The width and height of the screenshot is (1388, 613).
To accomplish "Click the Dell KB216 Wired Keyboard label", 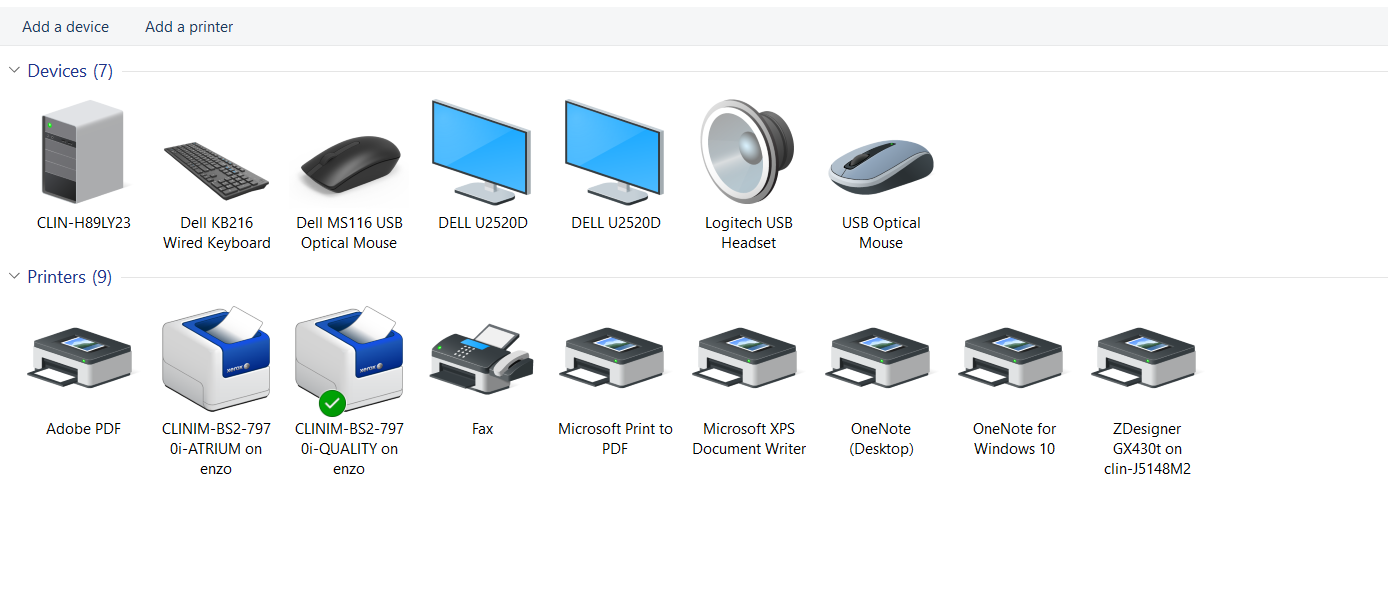I will click(217, 233).
